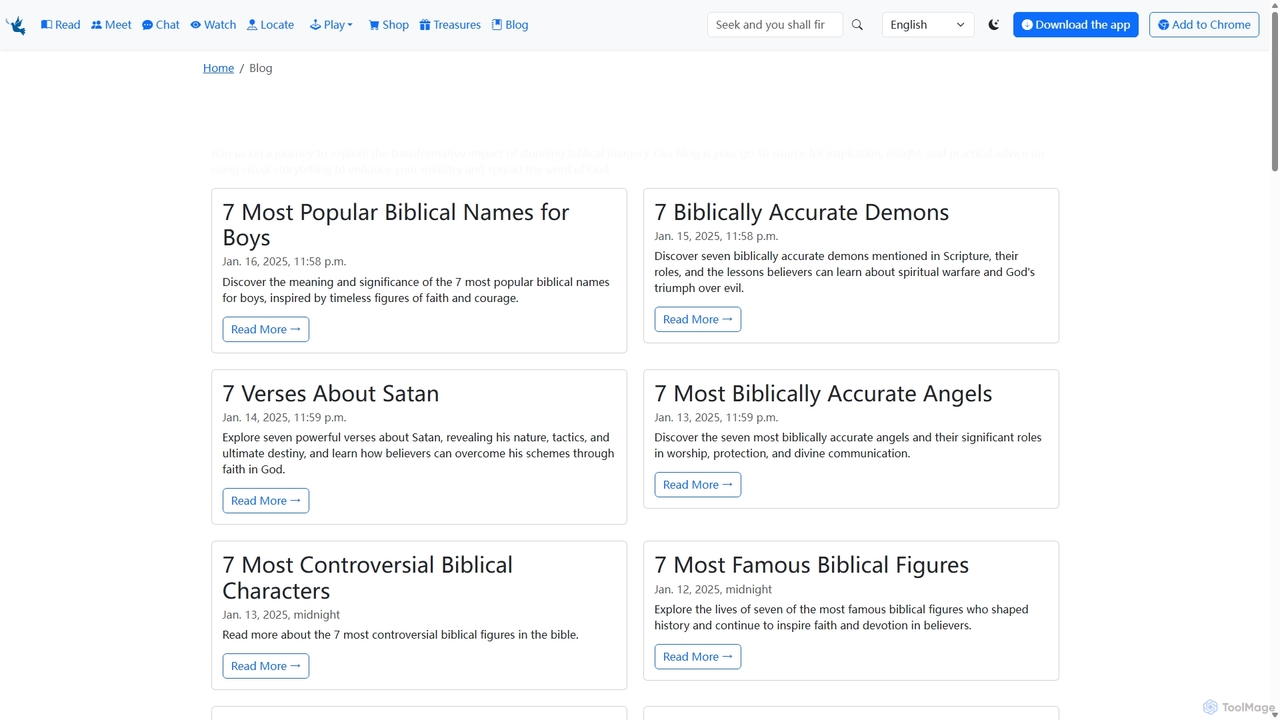Screen dimensions: 1280x720
Task: Click title 7 Most Popular Biblical Names for Boys
Action: [396, 224]
